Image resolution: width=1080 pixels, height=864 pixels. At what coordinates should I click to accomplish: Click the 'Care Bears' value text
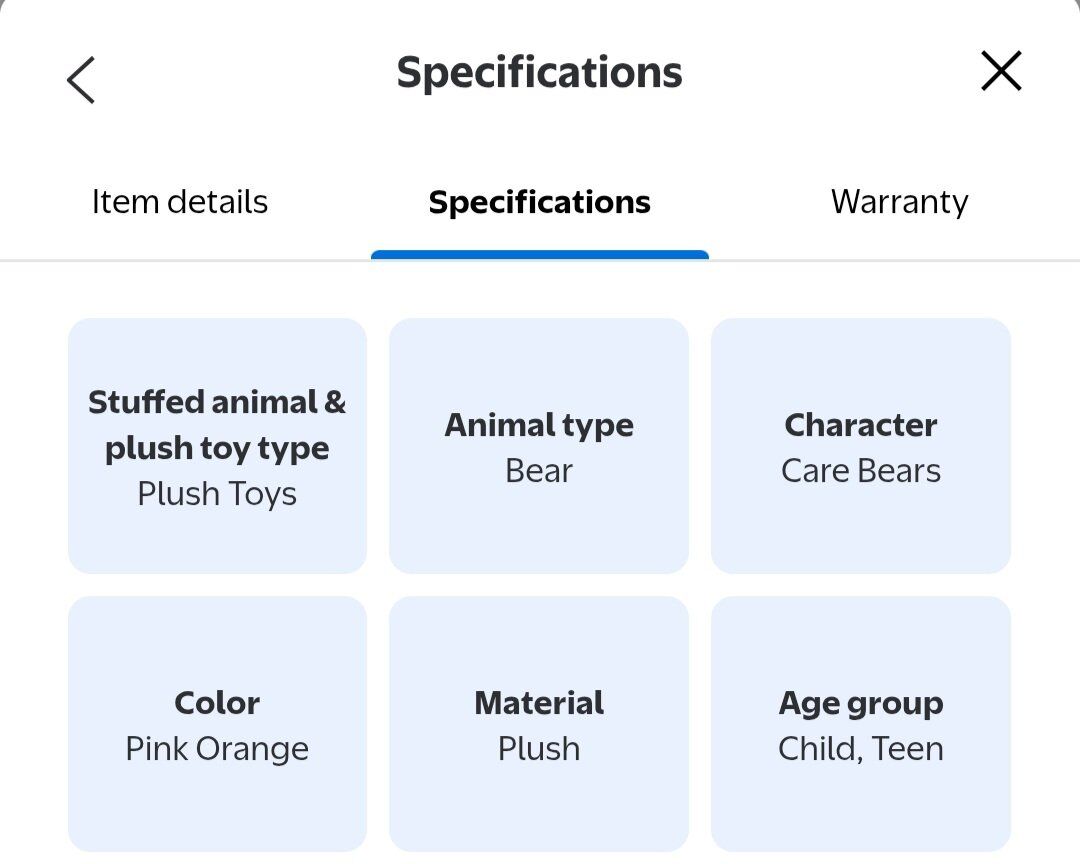860,471
